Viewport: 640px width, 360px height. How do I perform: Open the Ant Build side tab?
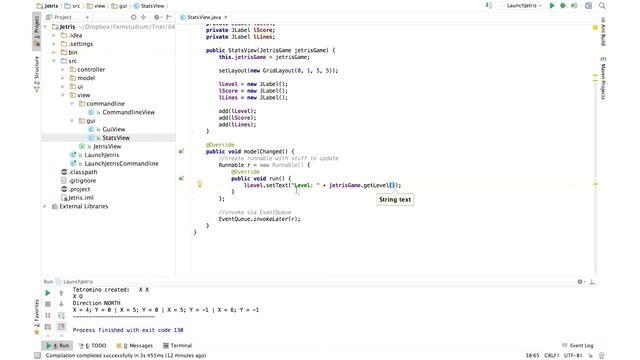(603, 32)
